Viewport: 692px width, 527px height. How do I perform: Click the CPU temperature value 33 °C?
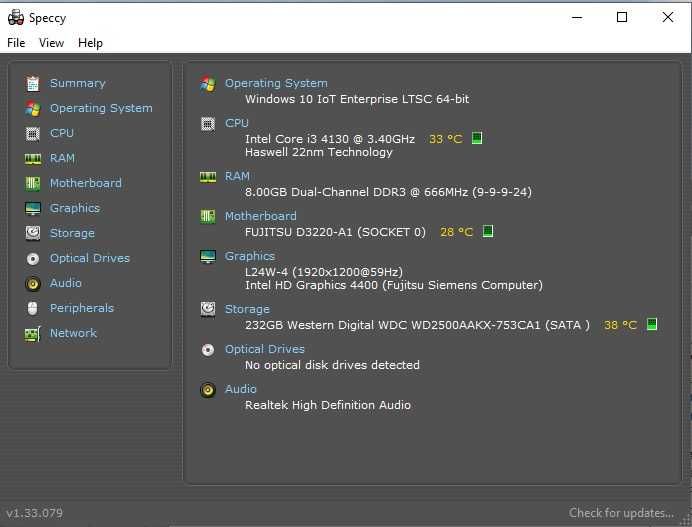(x=446, y=139)
